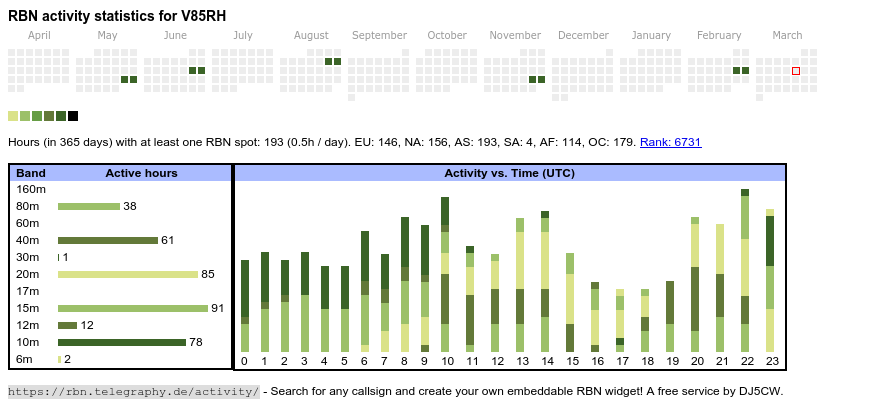Click the 160m band row label

click(32, 189)
